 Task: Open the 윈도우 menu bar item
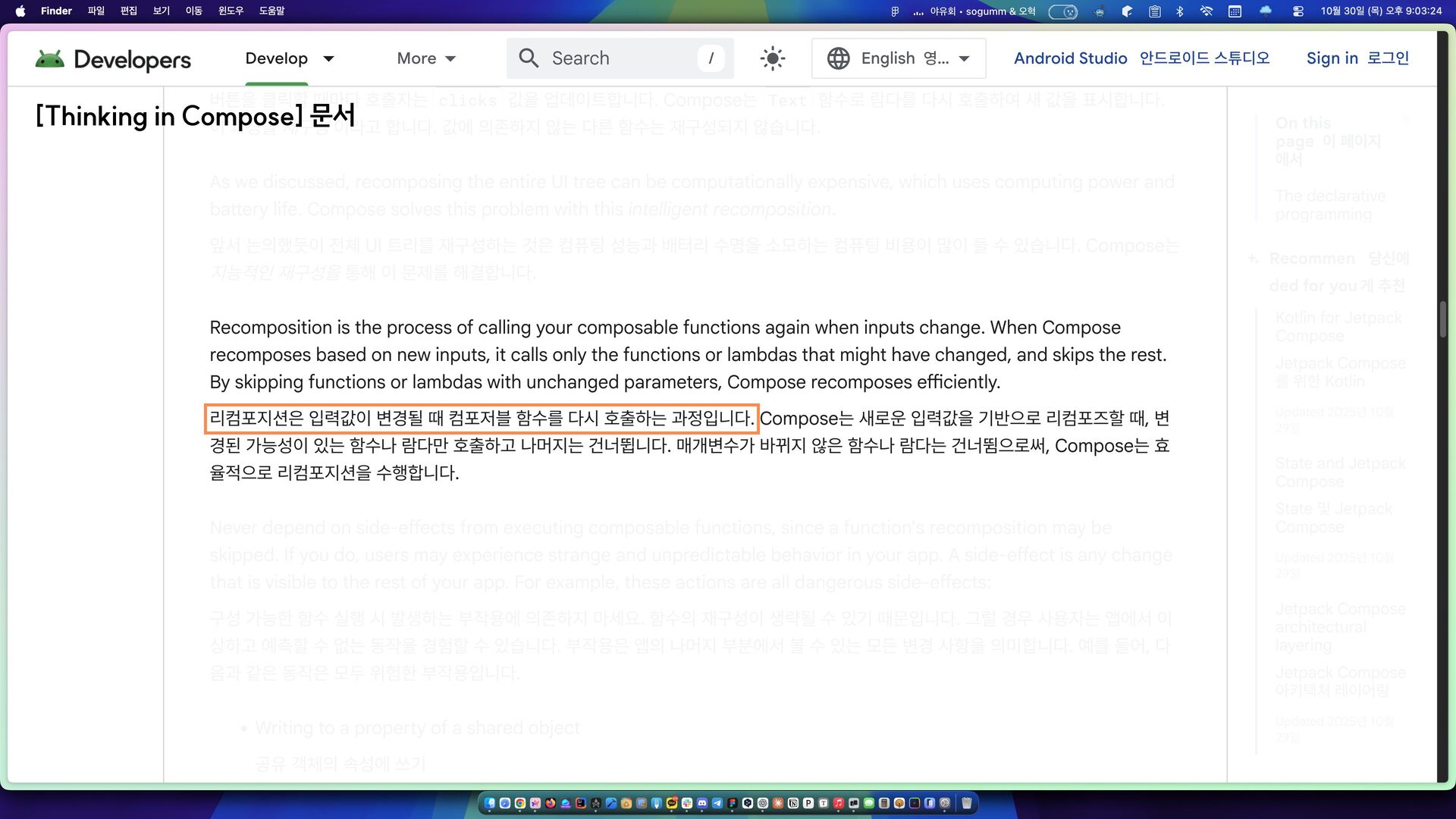pyautogui.click(x=231, y=11)
